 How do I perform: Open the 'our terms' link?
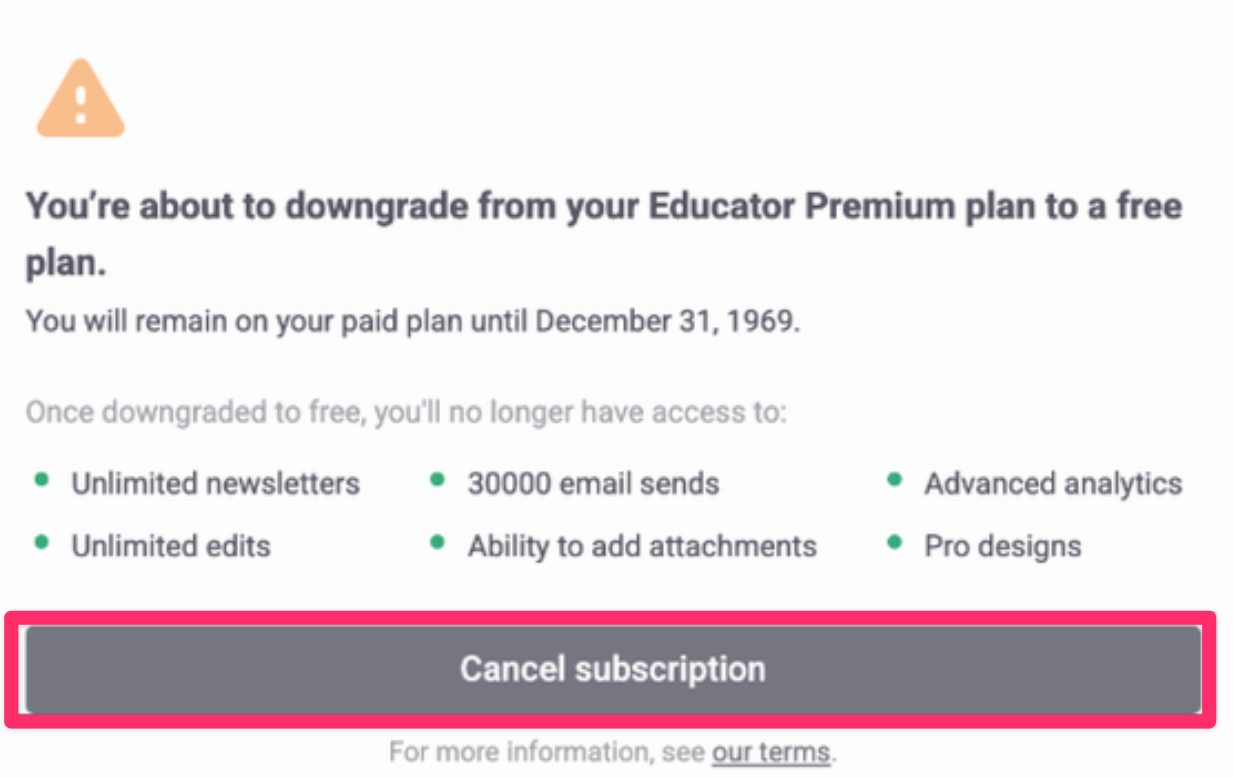(770, 752)
